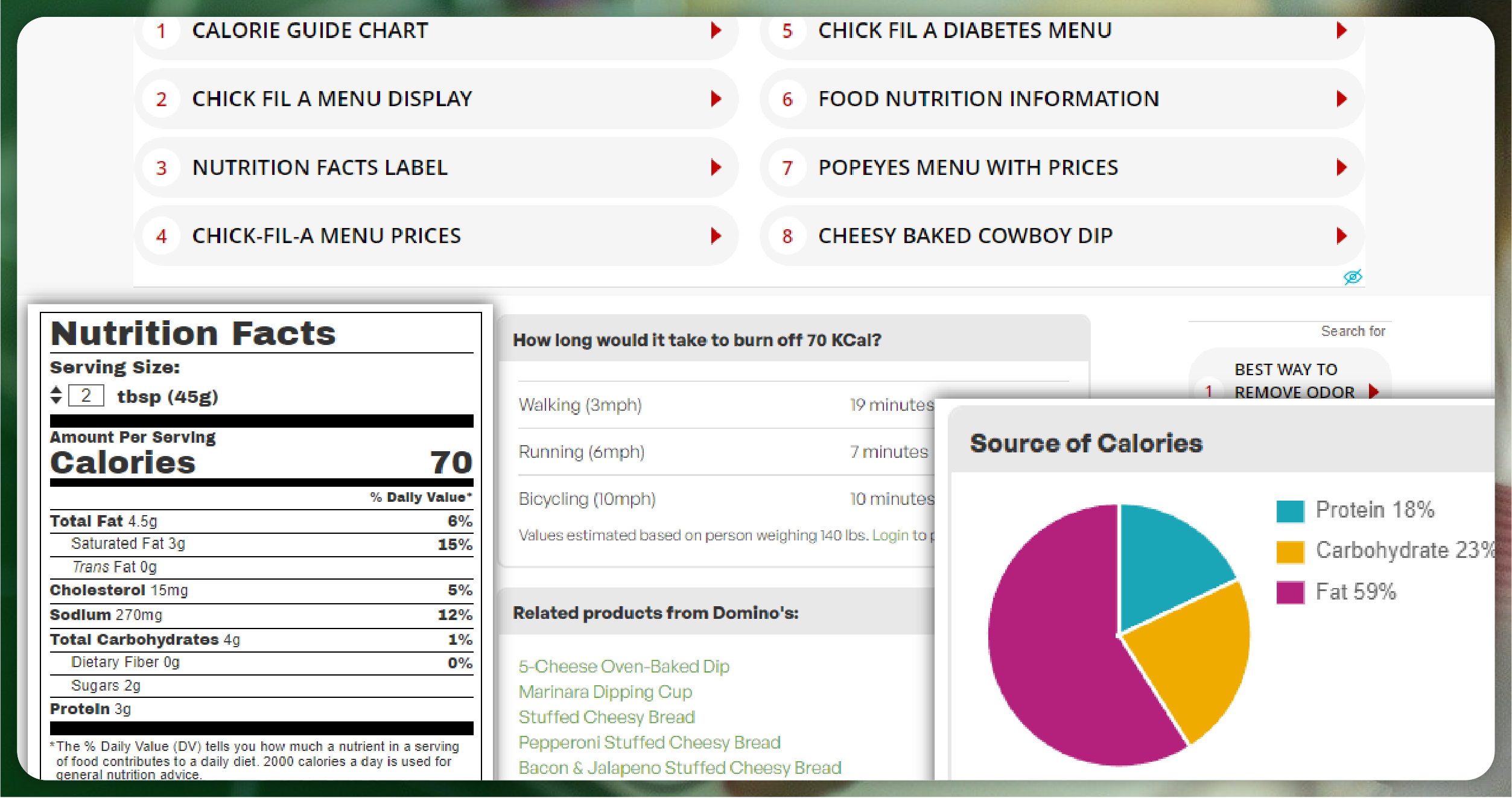Click the Login link under burn-off estimates
The width and height of the screenshot is (1512, 798).
point(890,536)
